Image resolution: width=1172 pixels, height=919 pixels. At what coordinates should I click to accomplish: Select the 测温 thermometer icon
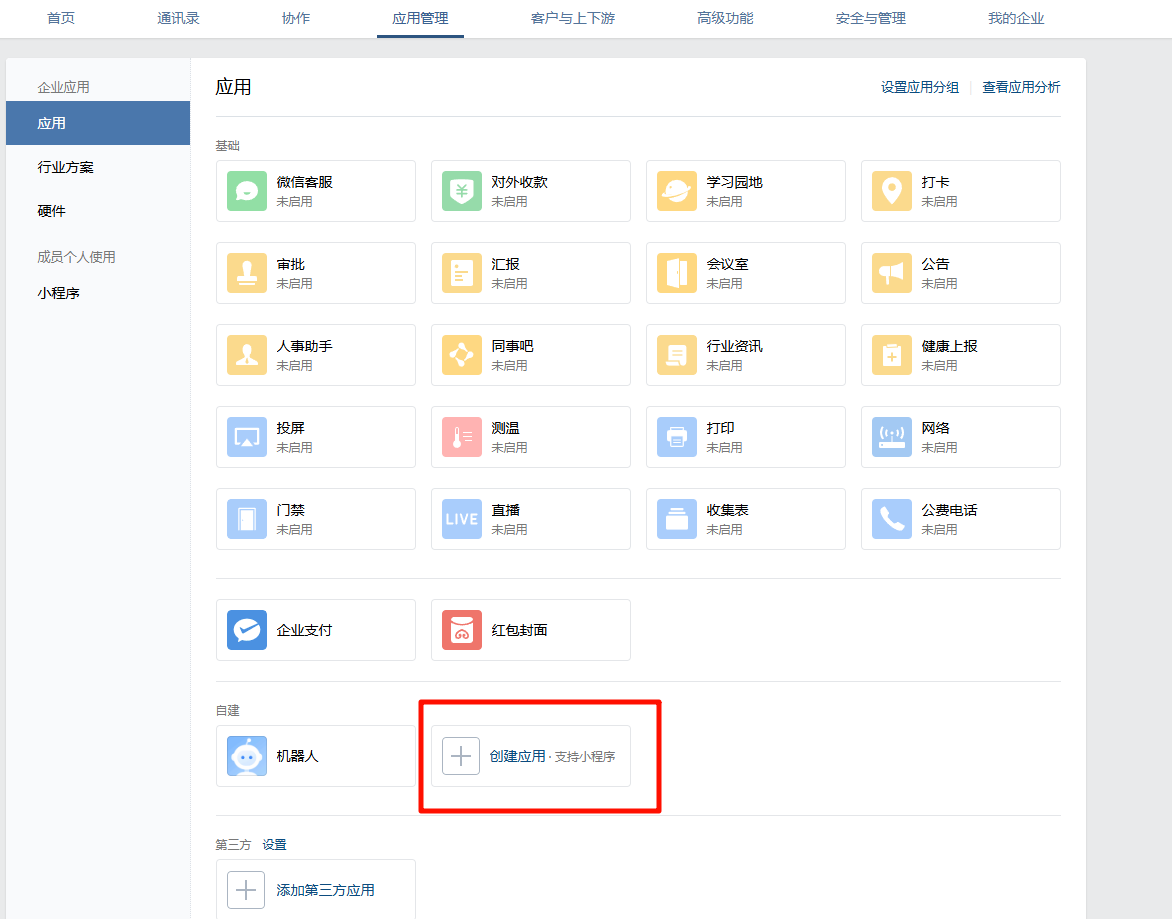tap(461, 437)
